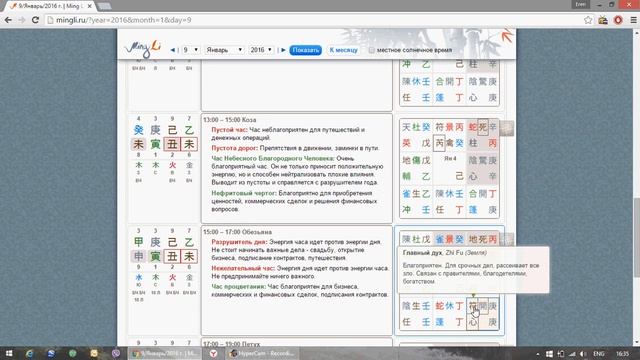Screen dimensions: 640x360
Task: Click the Нежелательный час label
Action: pos(243,268)
